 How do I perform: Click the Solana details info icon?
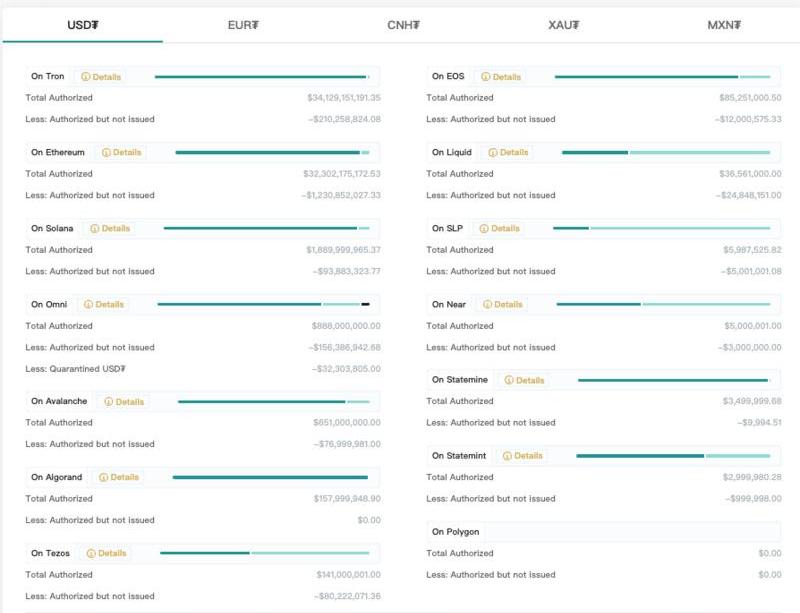(95, 229)
